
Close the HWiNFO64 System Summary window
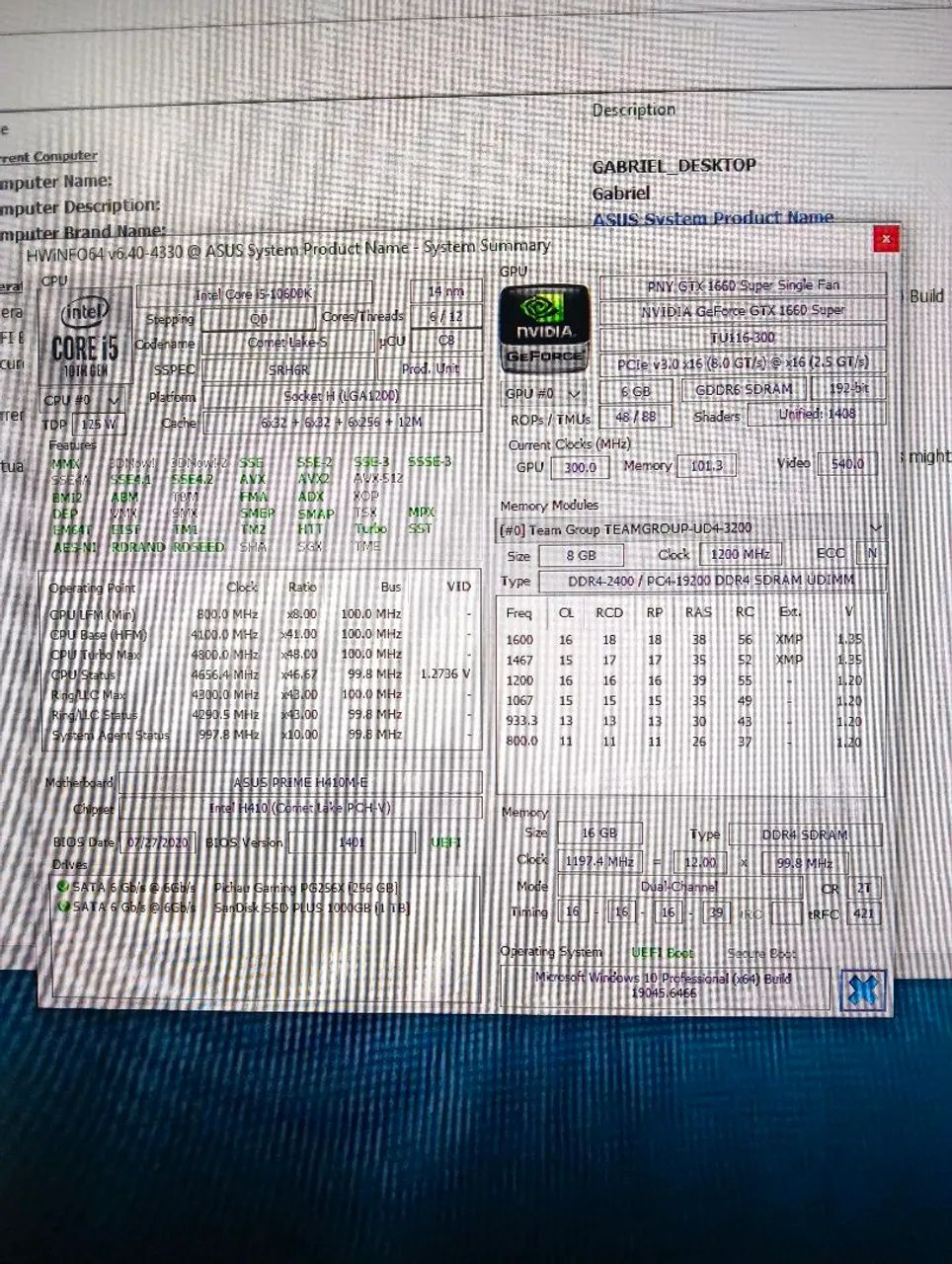tap(885, 238)
